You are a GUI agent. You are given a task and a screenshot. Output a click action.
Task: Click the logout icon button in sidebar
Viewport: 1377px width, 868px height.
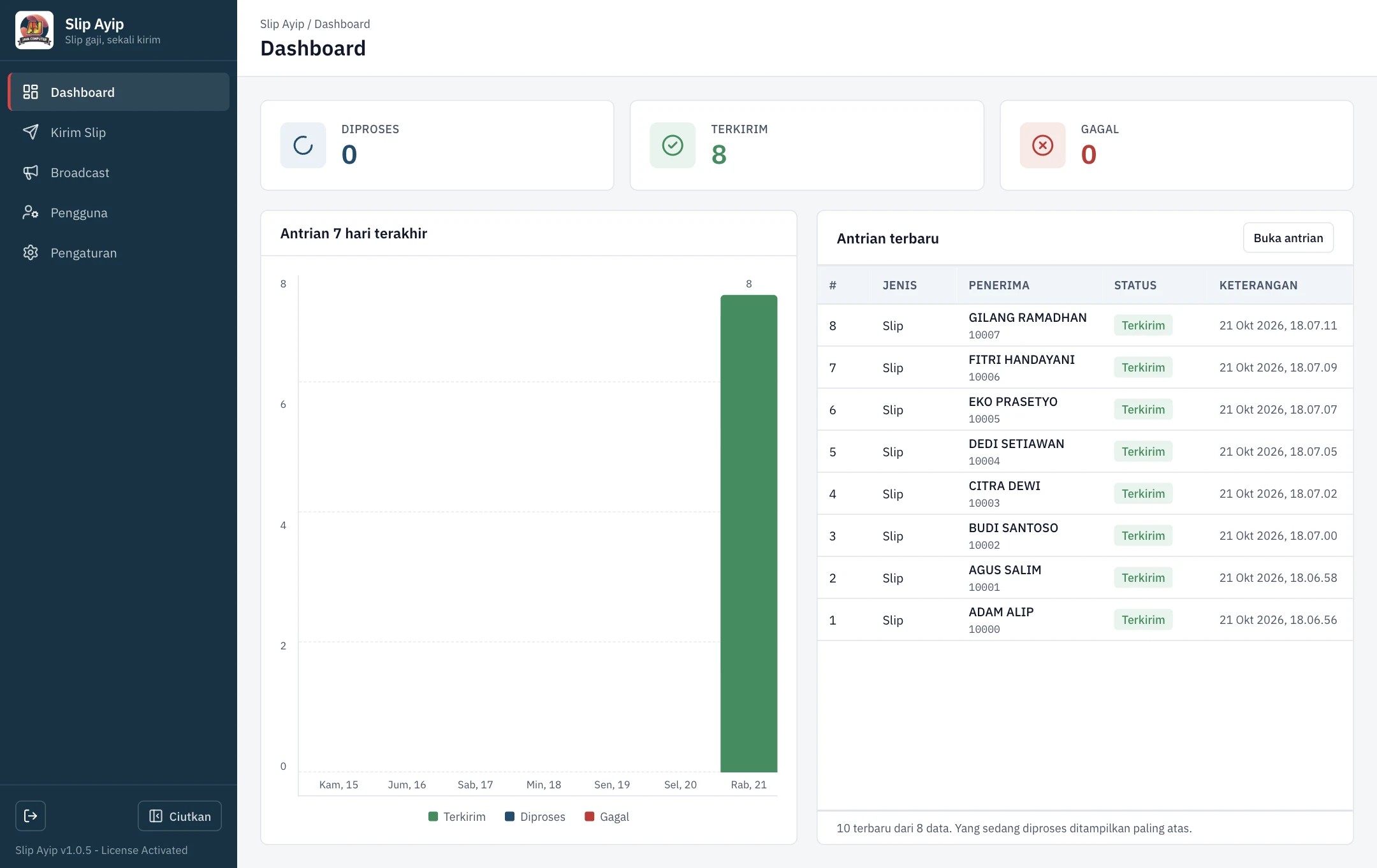(31, 816)
